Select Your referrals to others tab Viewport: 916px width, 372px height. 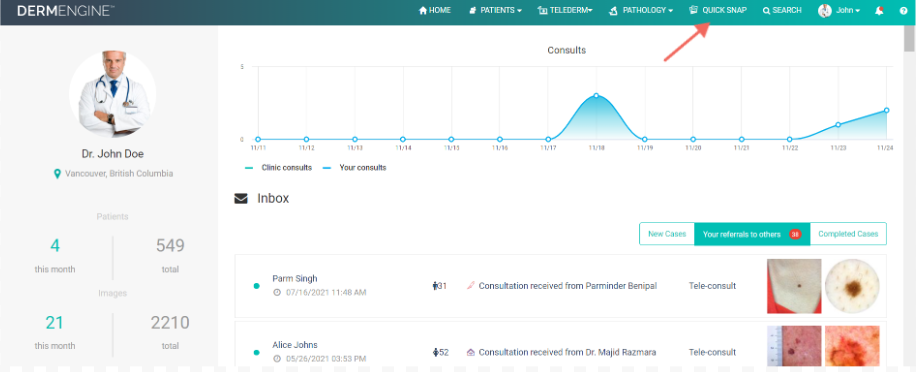pyautogui.click(x=752, y=234)
